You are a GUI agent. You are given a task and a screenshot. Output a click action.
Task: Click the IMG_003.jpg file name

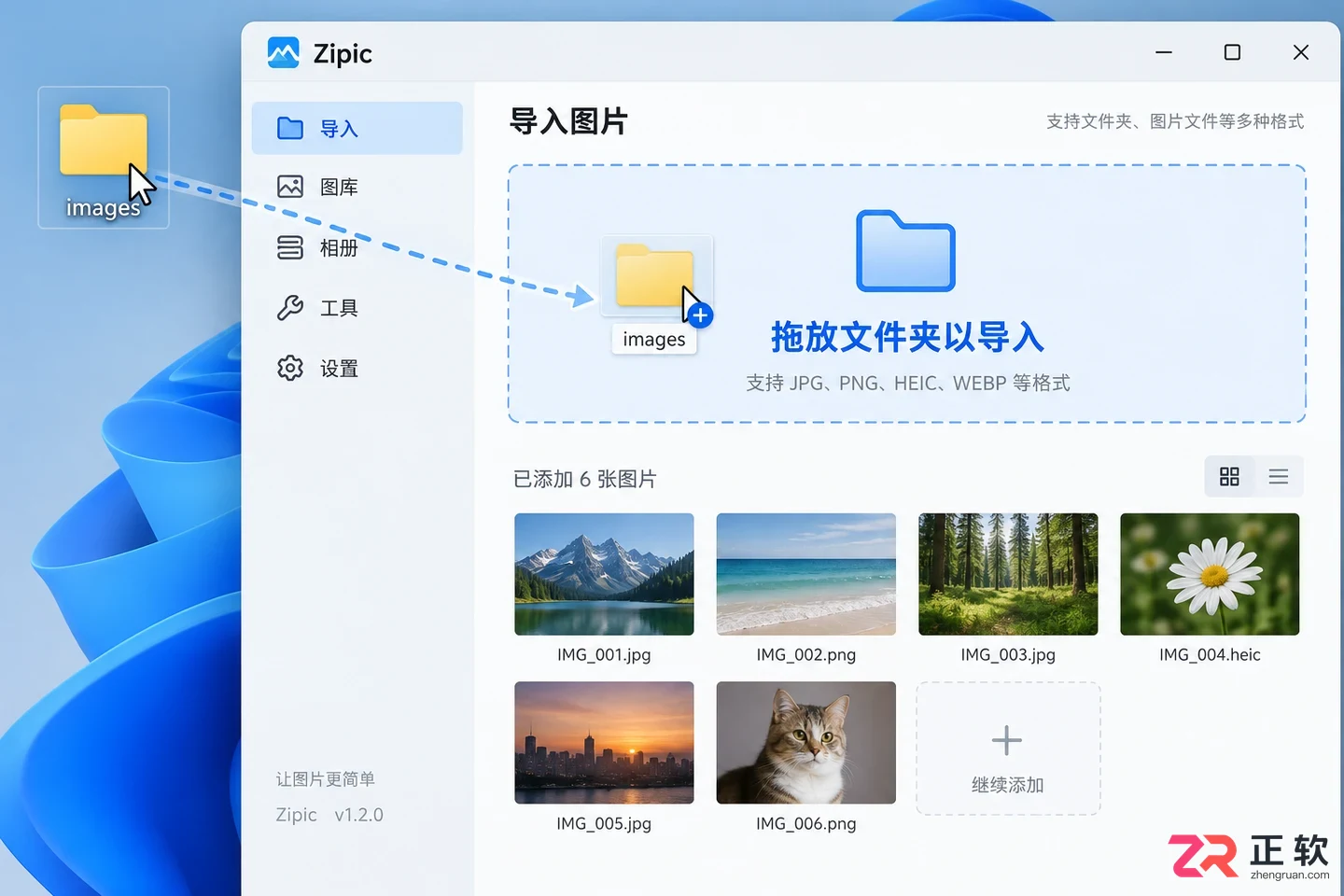tap(1008, 654)
